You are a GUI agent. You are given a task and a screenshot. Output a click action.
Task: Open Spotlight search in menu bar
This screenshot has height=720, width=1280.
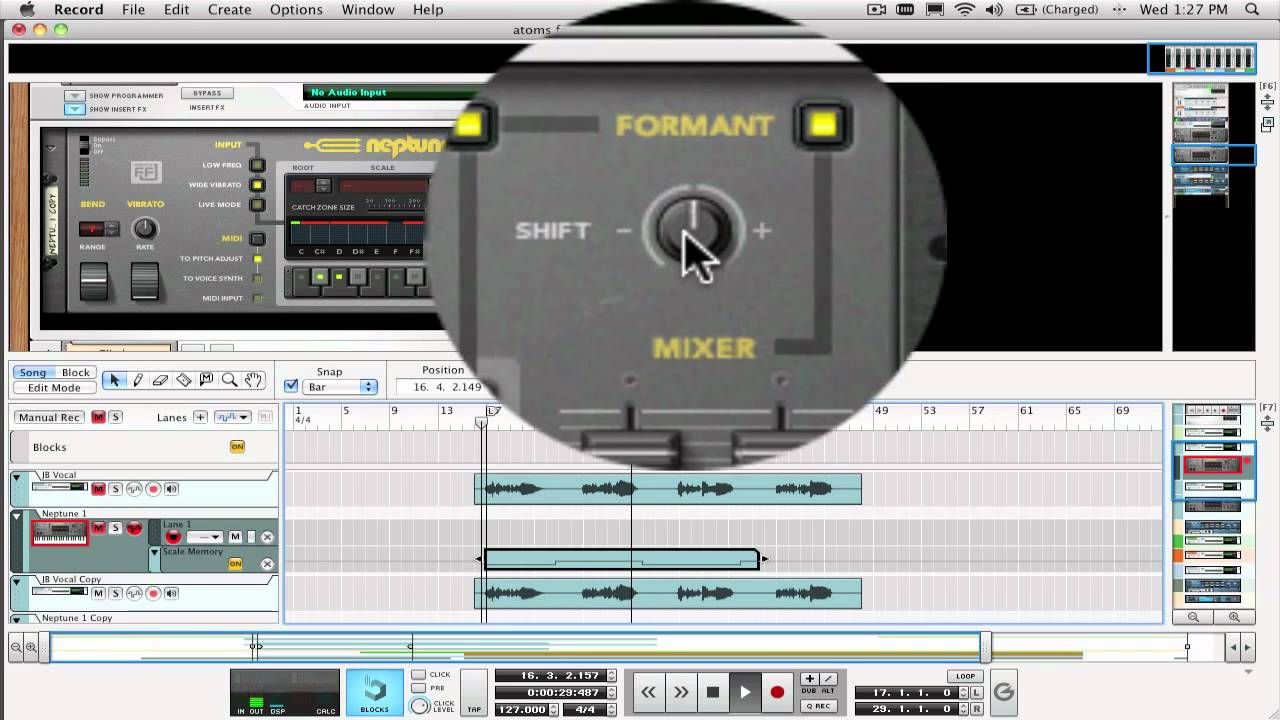(x=1253, y=9)
